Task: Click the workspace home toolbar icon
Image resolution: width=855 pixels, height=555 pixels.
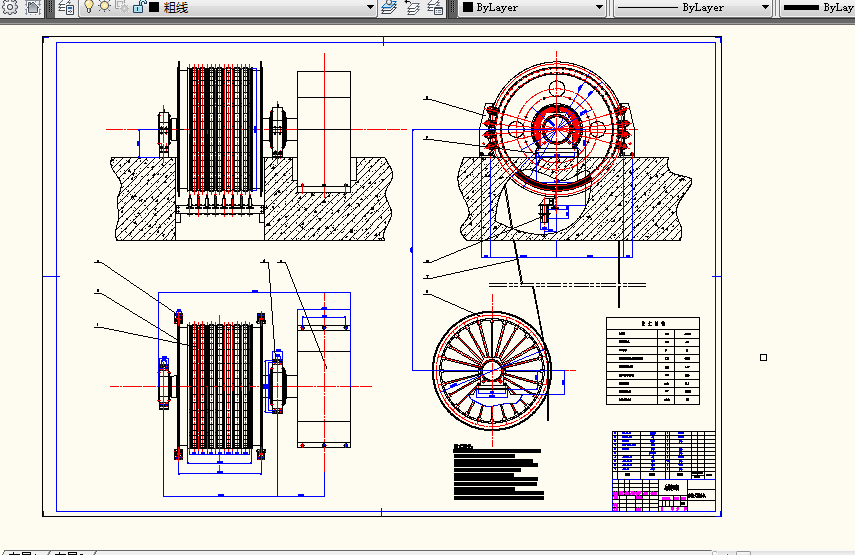Action: click(x=33, y=7)
